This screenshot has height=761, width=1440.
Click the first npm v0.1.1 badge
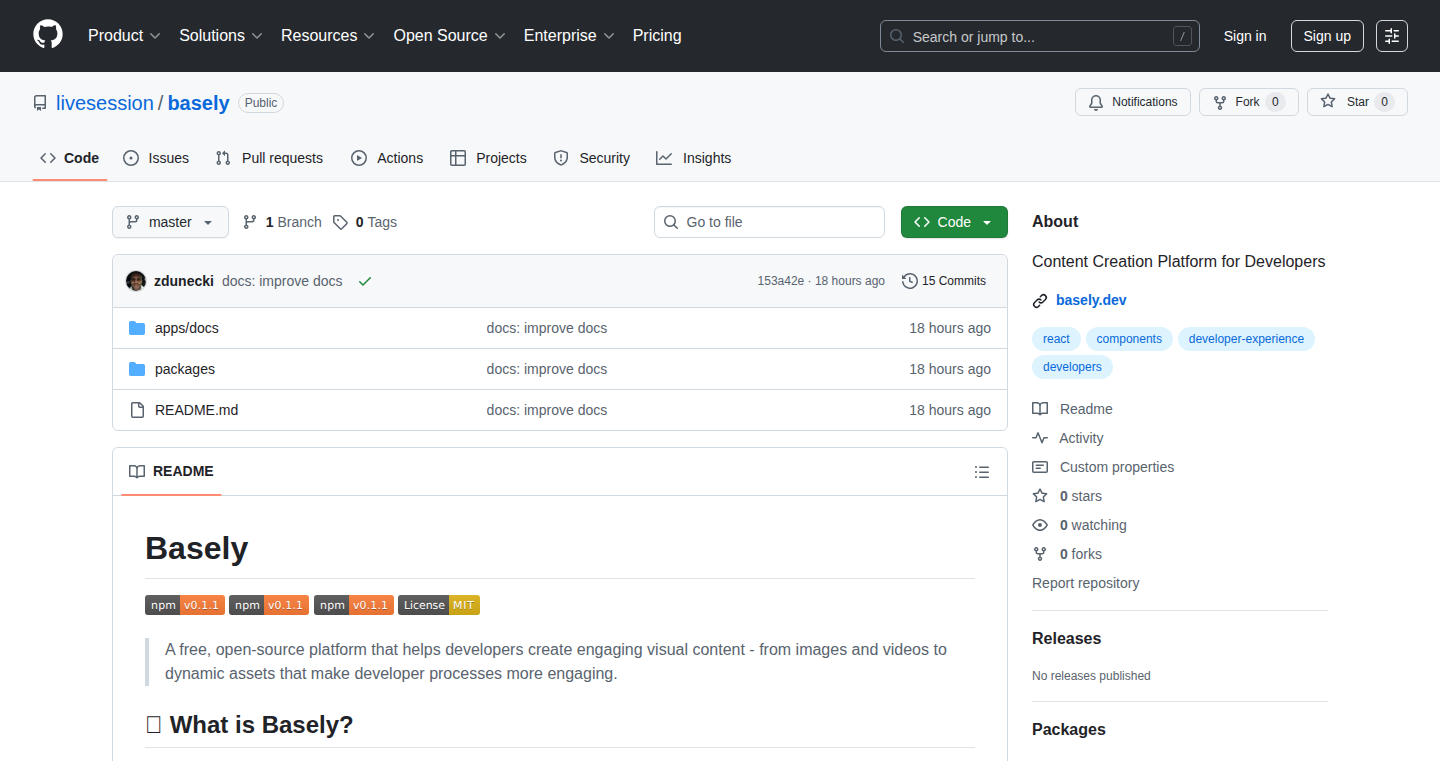click(x=185, y=605)
